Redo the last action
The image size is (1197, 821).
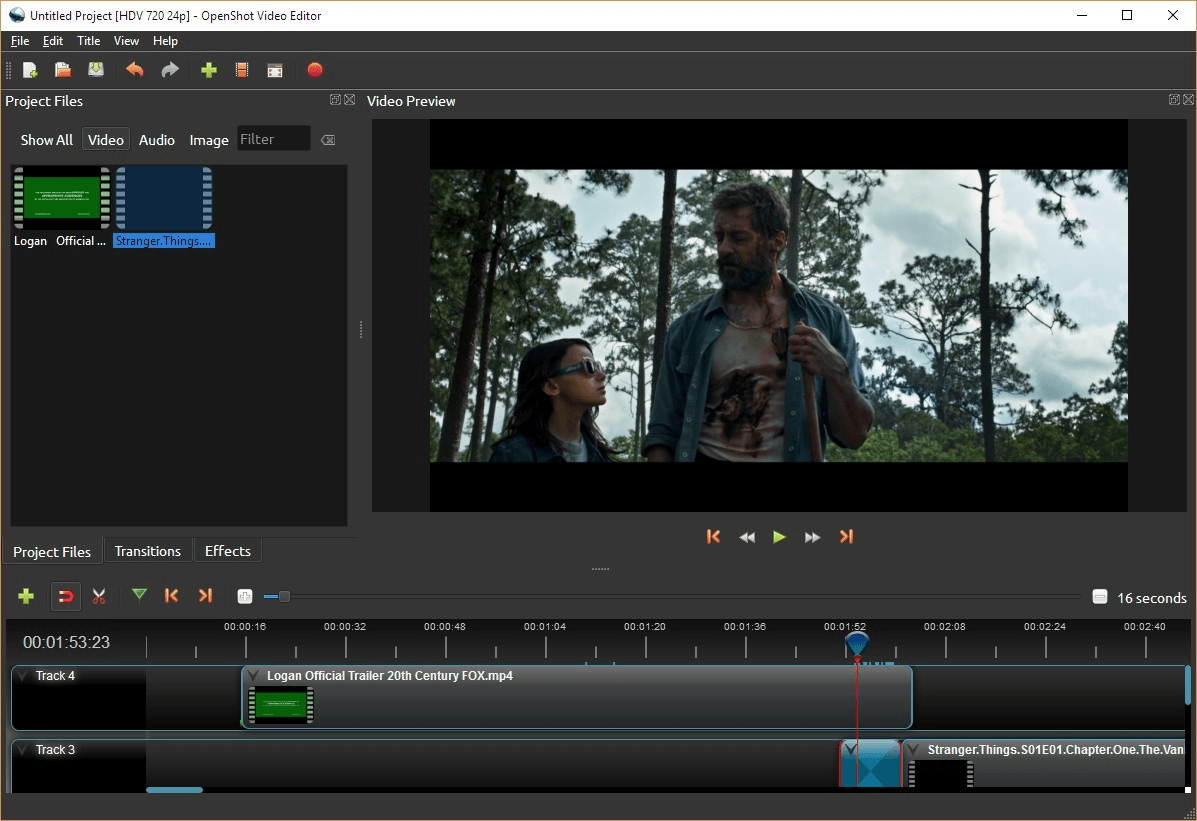[x=169, y=70]
